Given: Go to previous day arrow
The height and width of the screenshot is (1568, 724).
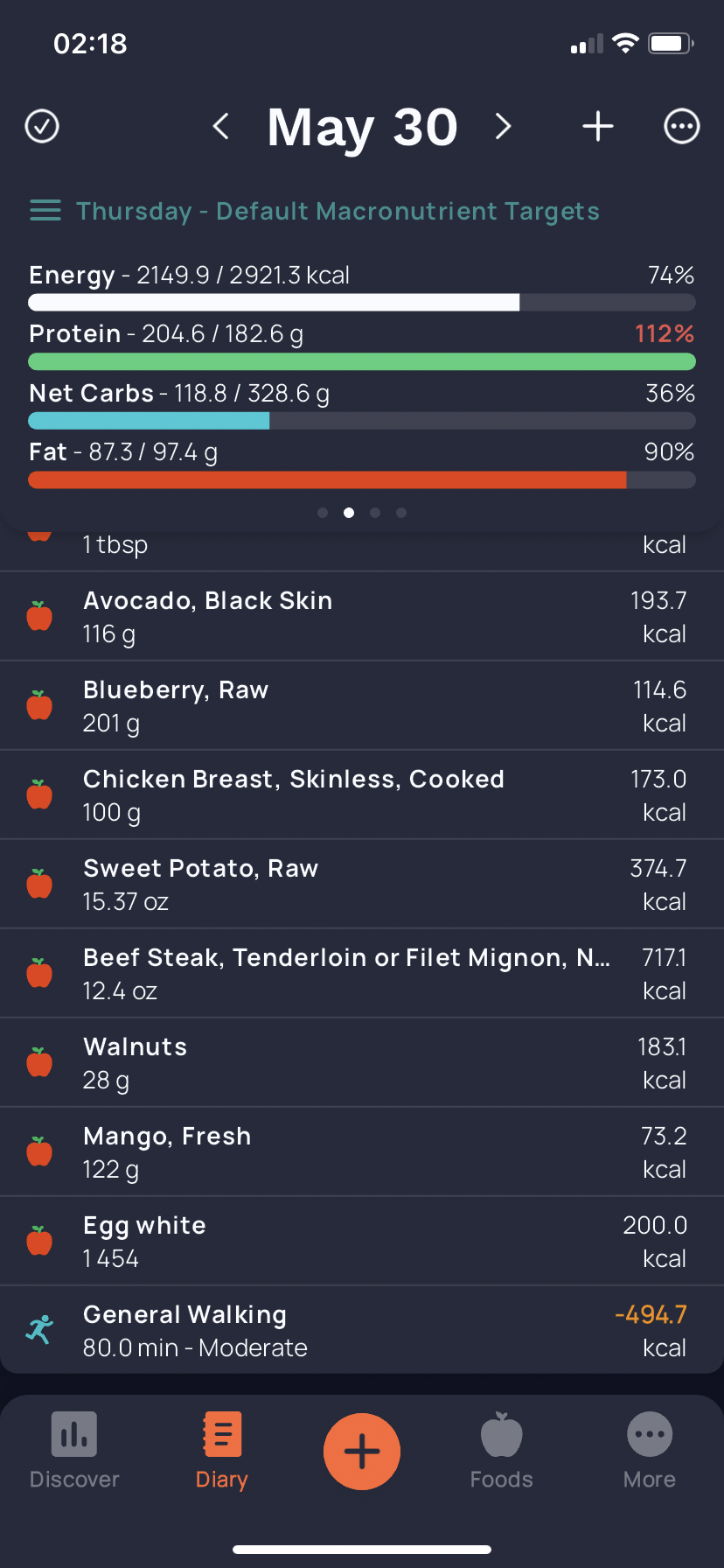Looking at the screenshot, I should click(221, 126).
